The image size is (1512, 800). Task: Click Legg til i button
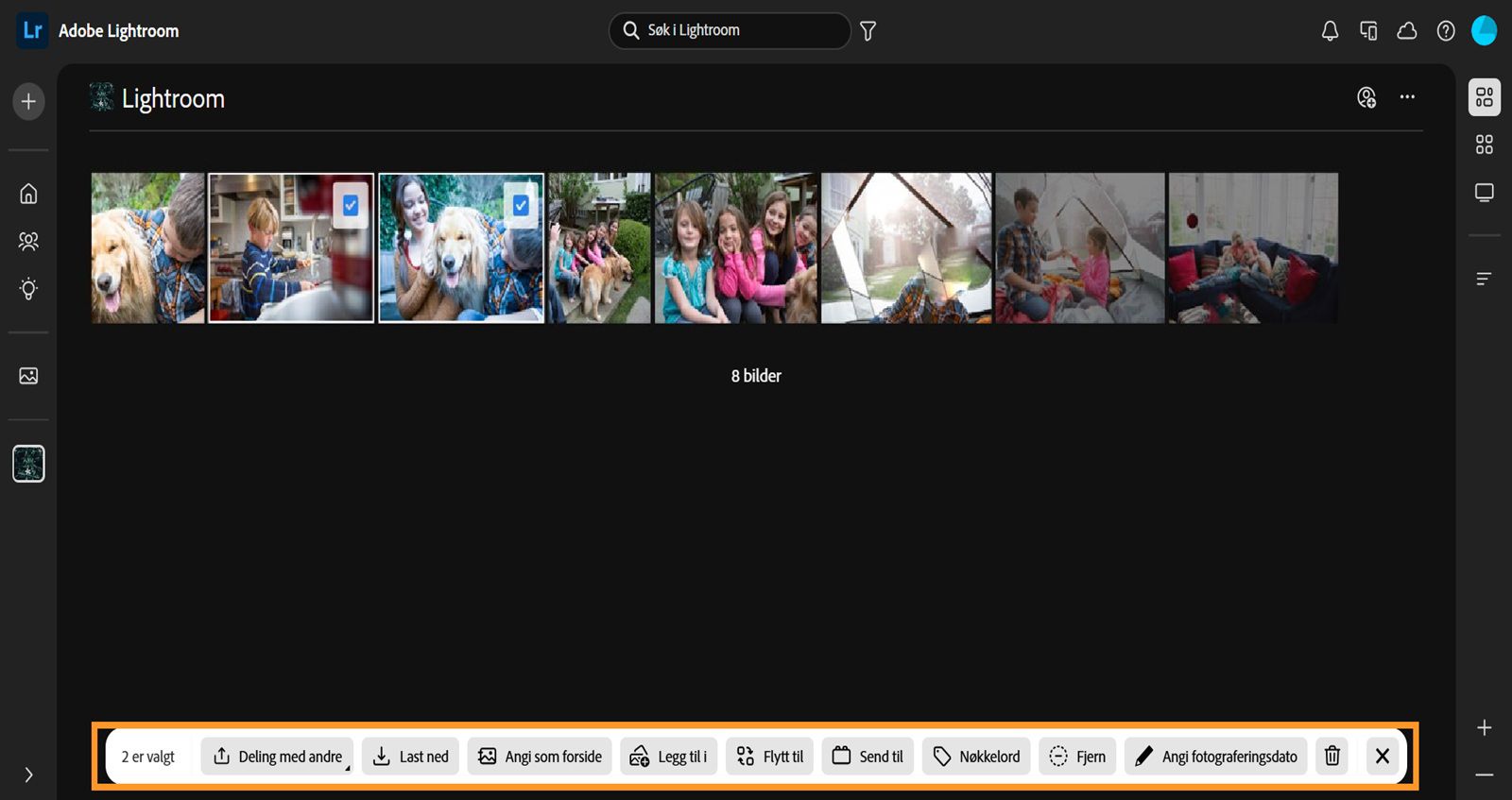click(x=669, y=757)
